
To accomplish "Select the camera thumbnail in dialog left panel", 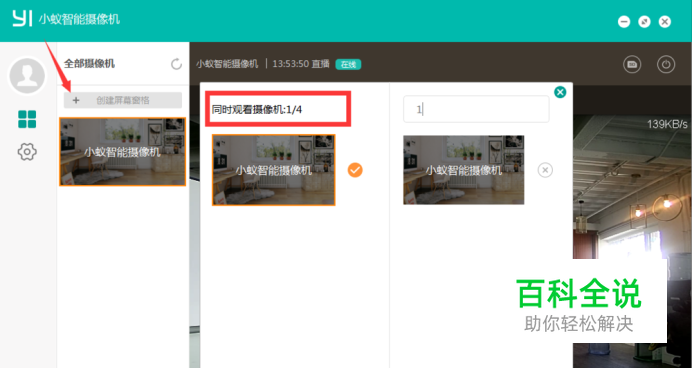I will 274,170.
